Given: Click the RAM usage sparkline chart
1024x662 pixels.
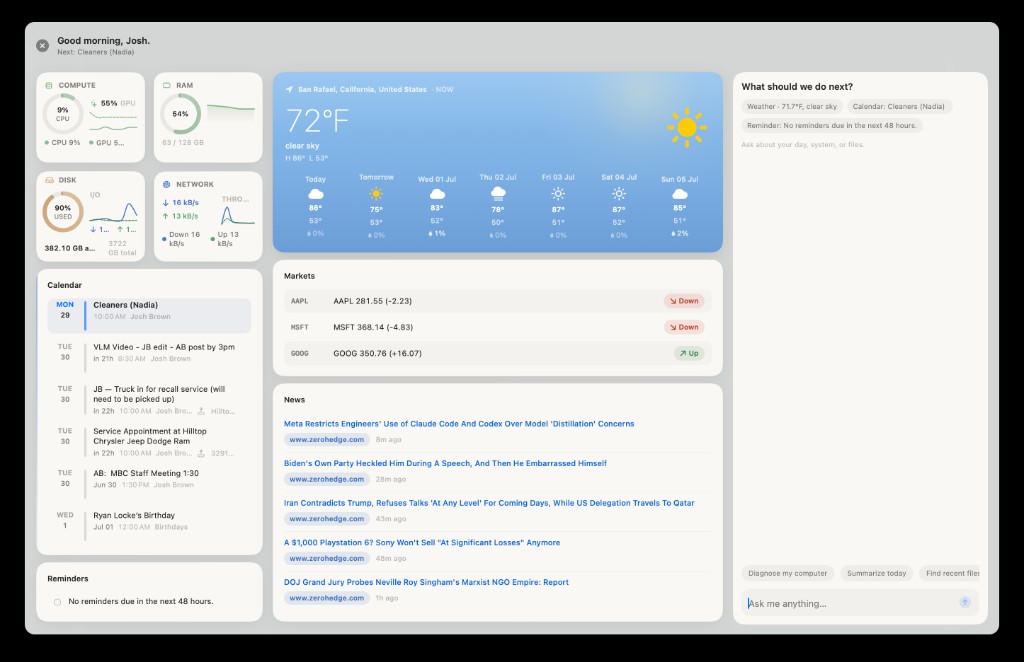Looking at the screenshot, I should tap(231, 112).
